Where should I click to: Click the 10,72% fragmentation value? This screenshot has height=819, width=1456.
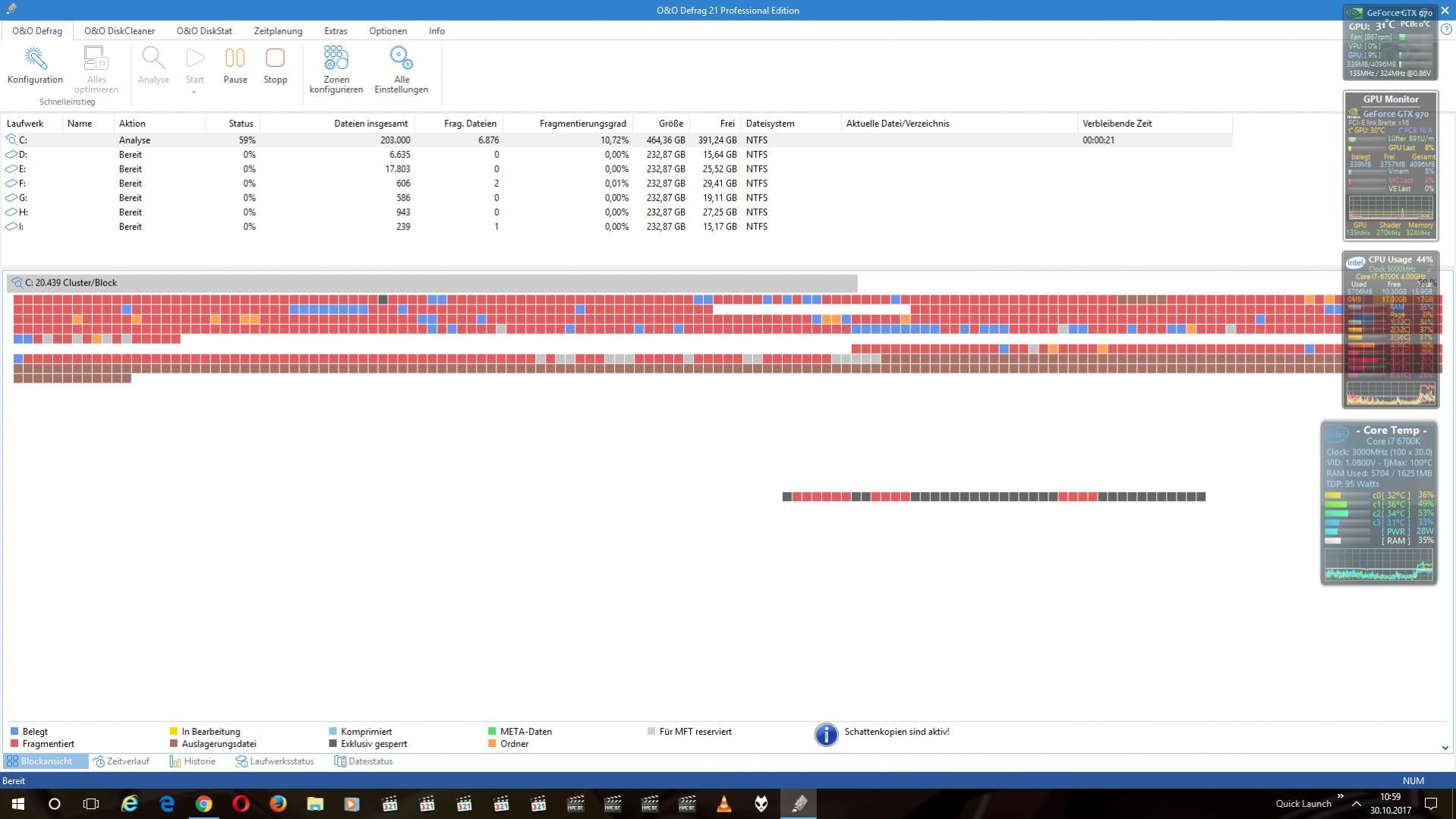(x=614, y=140)
